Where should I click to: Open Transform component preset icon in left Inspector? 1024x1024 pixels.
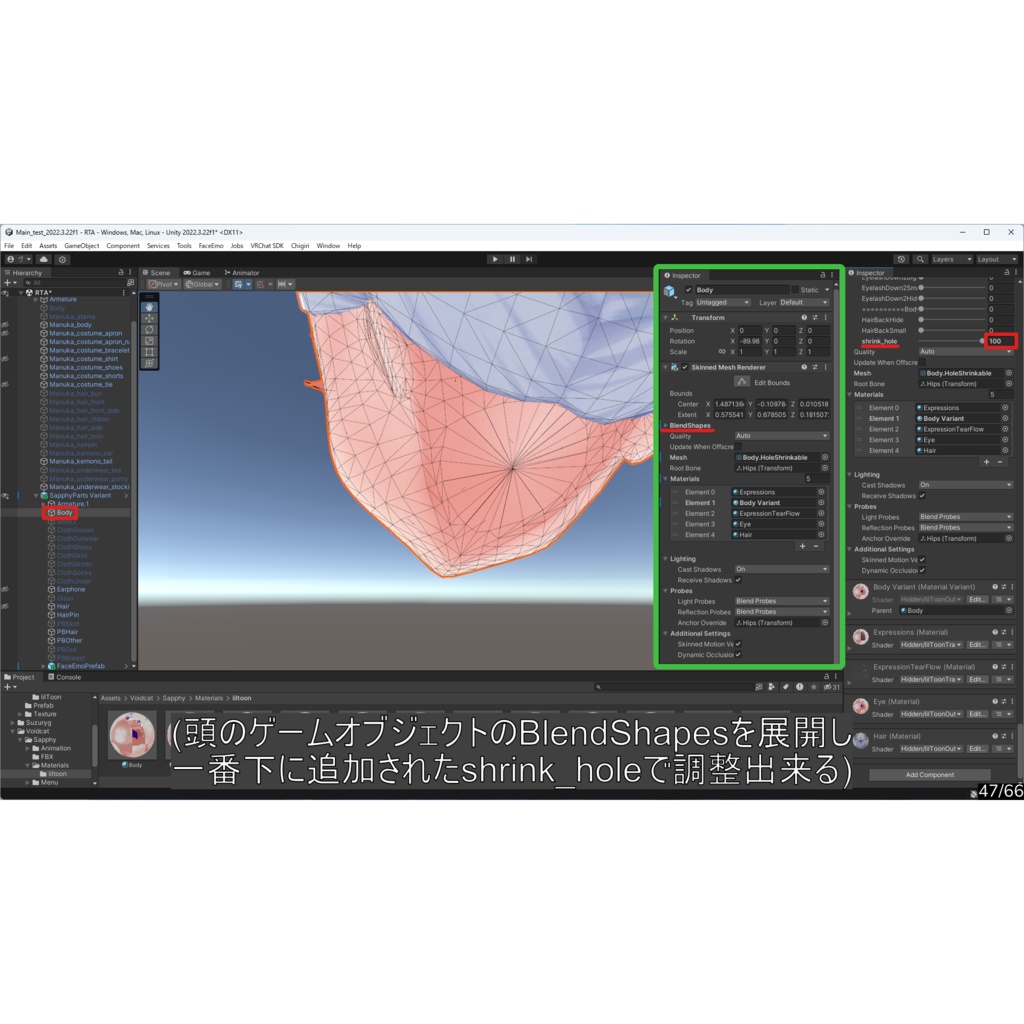click(x=814, y=317)
